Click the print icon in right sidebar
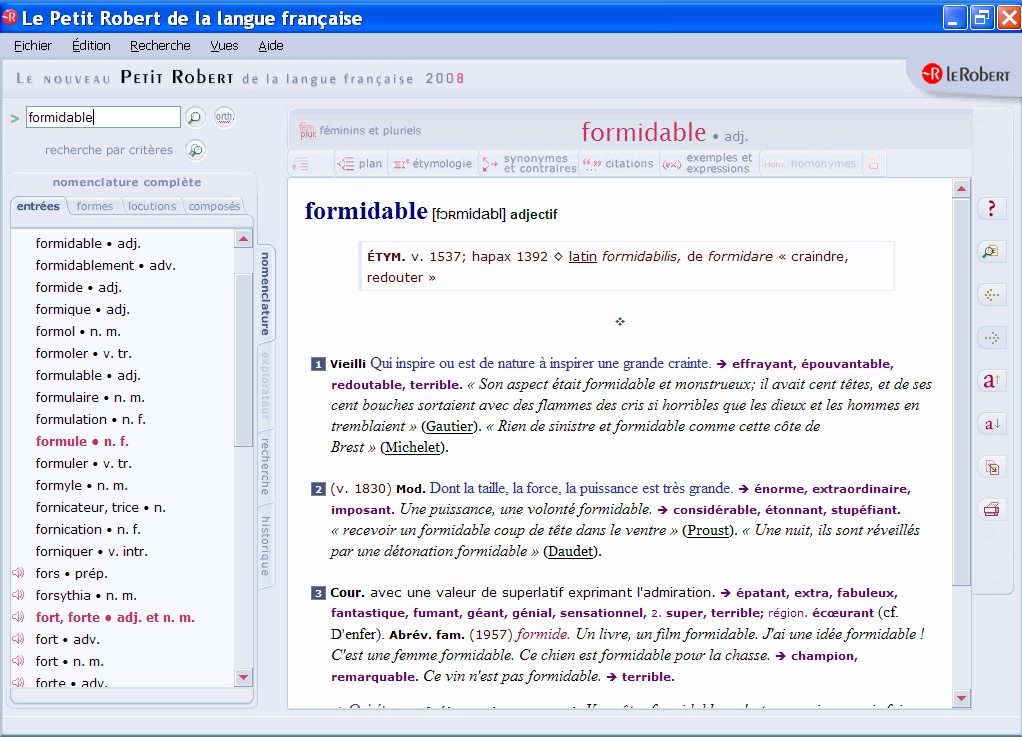1022x737 pixels. [991, 510]
